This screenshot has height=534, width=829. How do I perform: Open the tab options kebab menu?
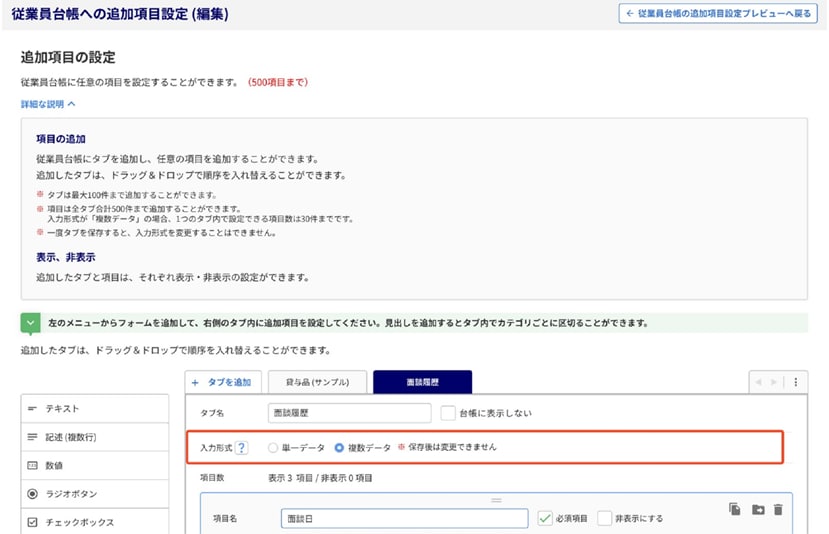coord(796,382)
